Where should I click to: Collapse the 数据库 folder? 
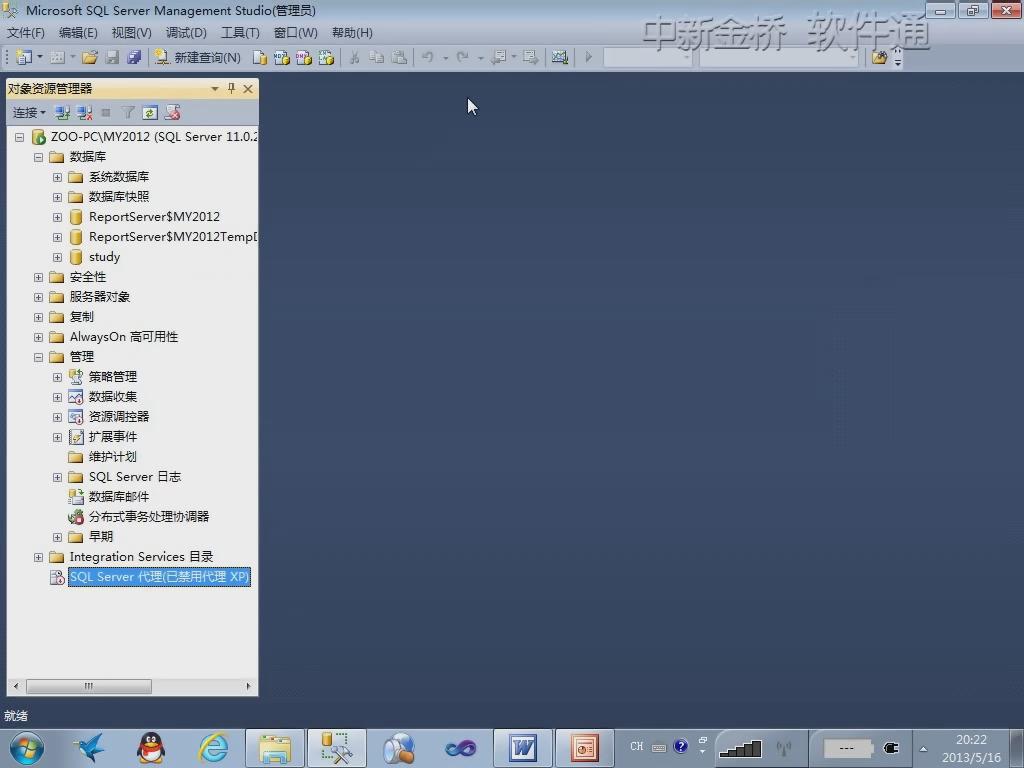(39, 157)
